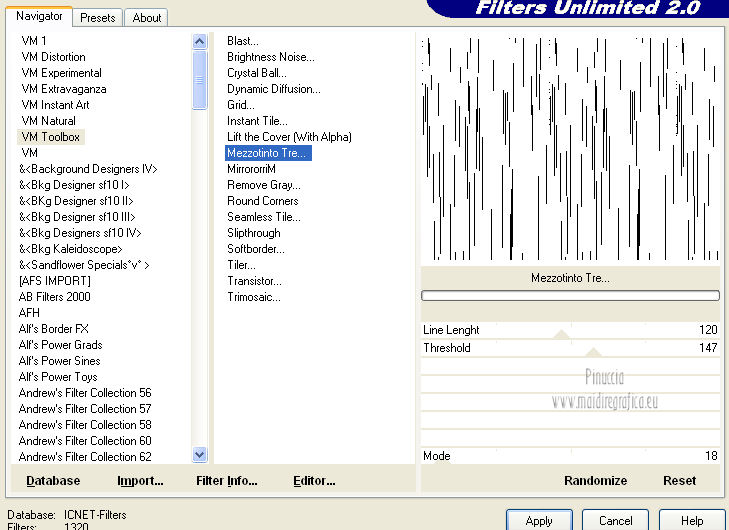The width and height of the screenshot is (729, 530).
Task: Choose the Dynamic Diffusion... filter
Action: [274, 89]
